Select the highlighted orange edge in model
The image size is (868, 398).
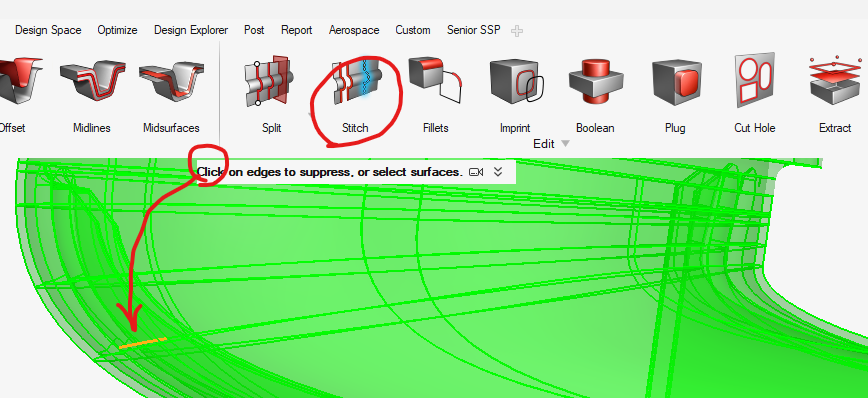142,343
